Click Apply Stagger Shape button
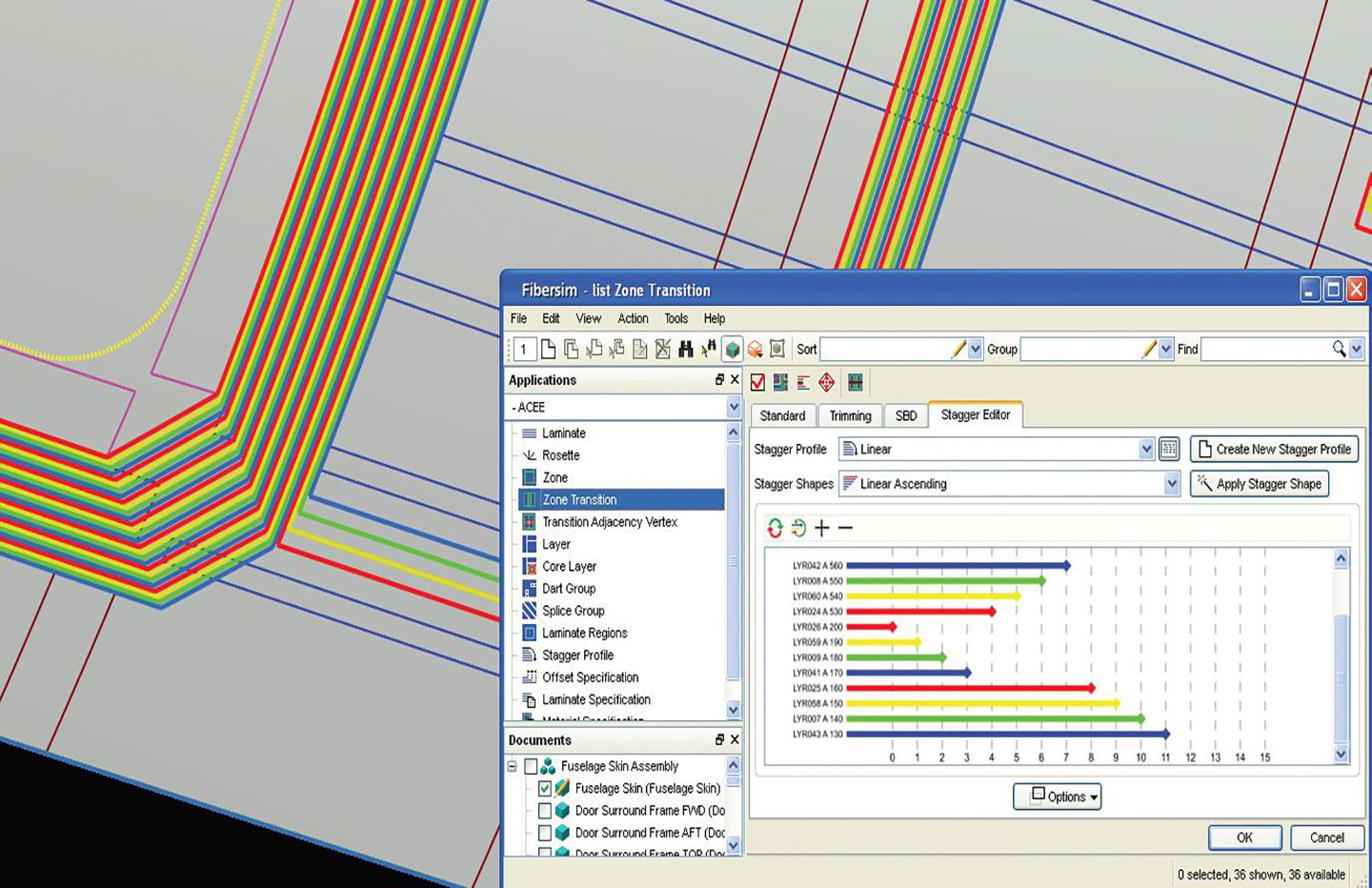Viewport: 1372px width, 888px height. pos(1260,484)
